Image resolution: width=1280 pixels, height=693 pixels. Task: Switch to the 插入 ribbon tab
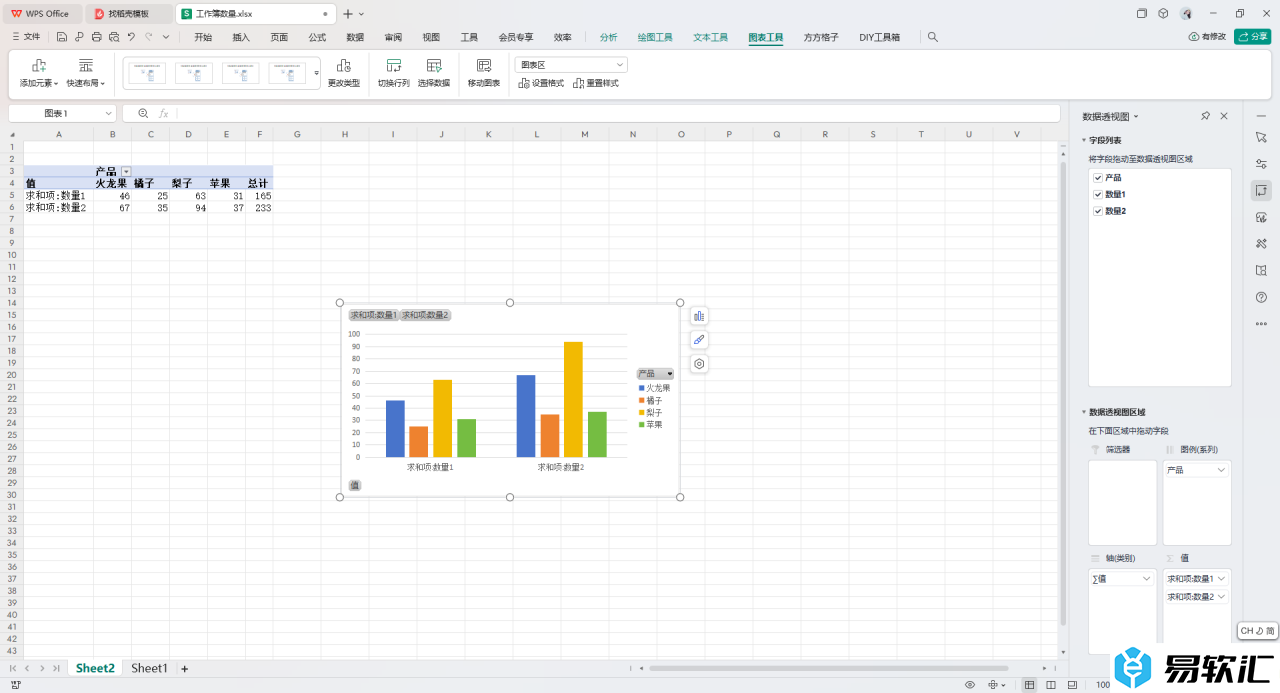pos(241,37)
